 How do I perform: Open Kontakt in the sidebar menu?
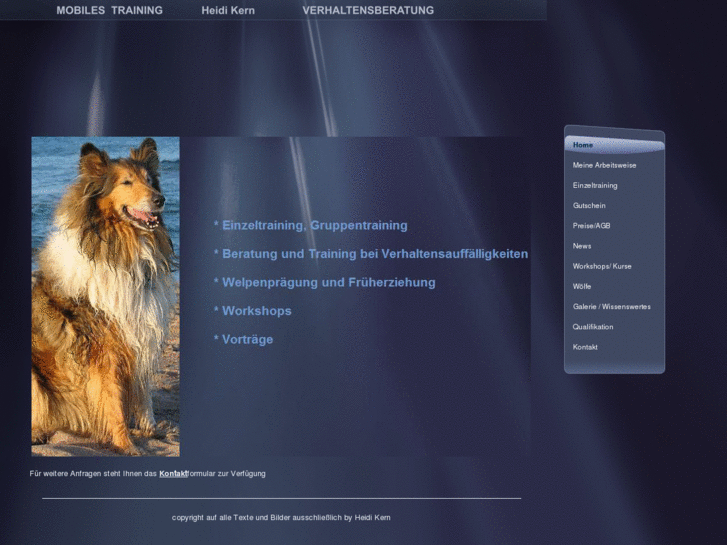point(585,347)
